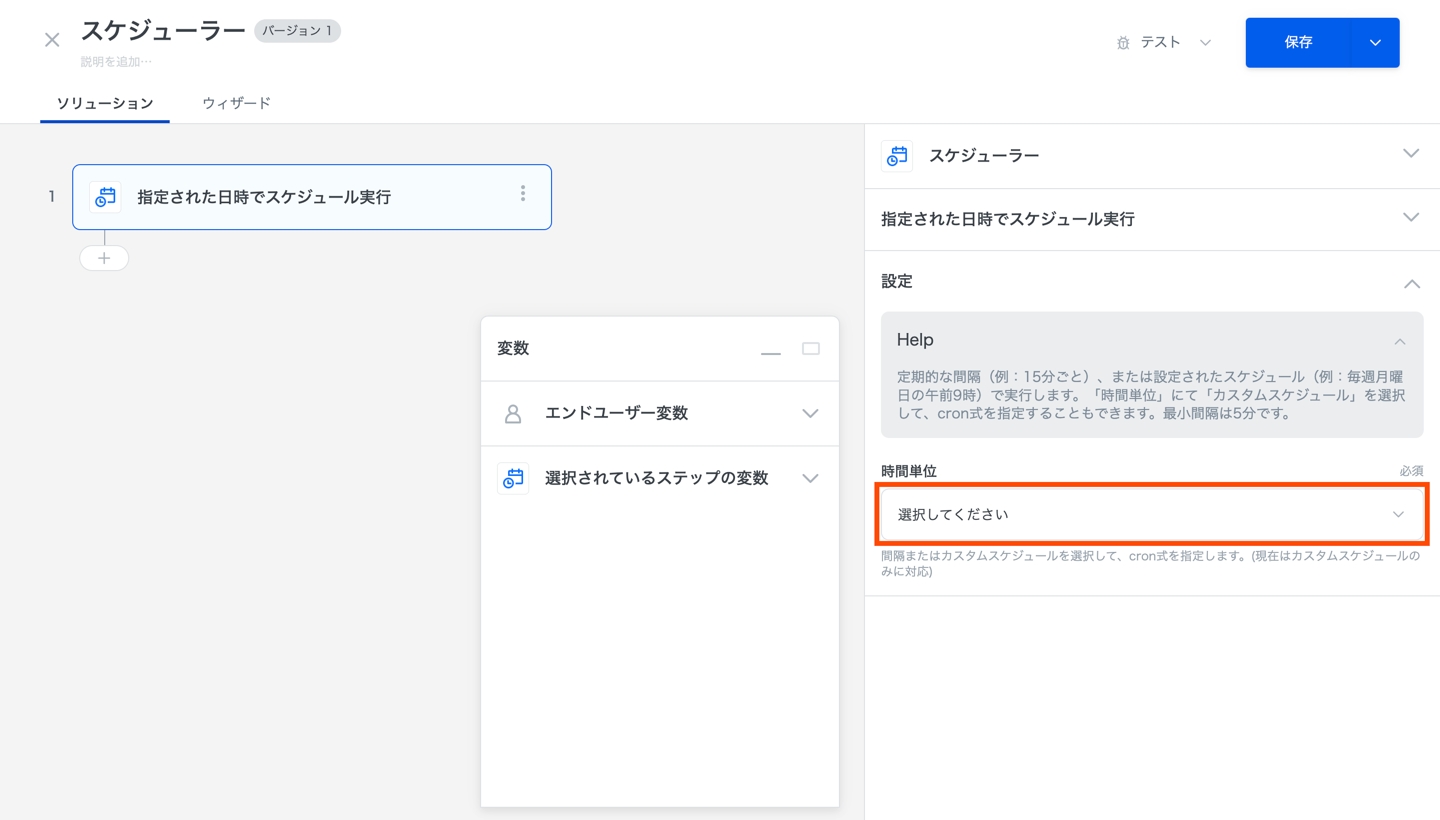Add a new step with the plus button
Viewport: 1440px width, 820px height.
[104, 258]
